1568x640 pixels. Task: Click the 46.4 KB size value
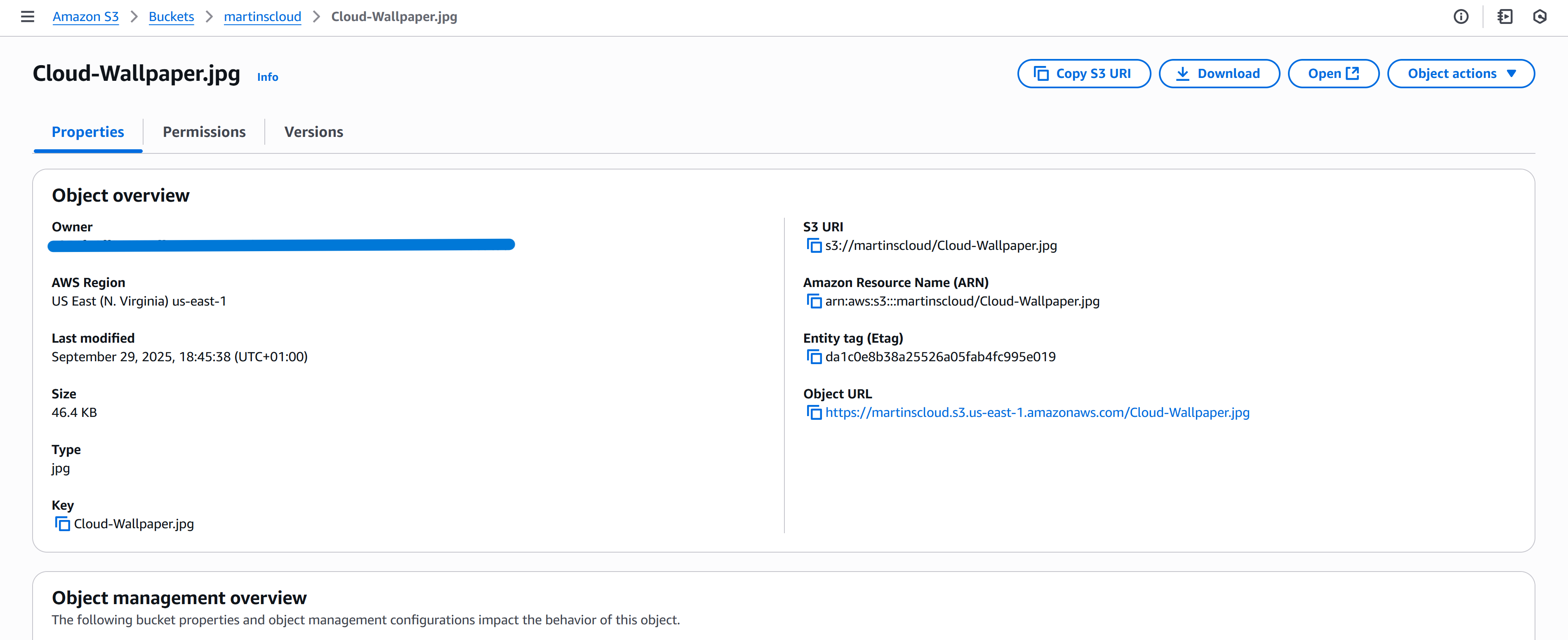coord(74,412)
